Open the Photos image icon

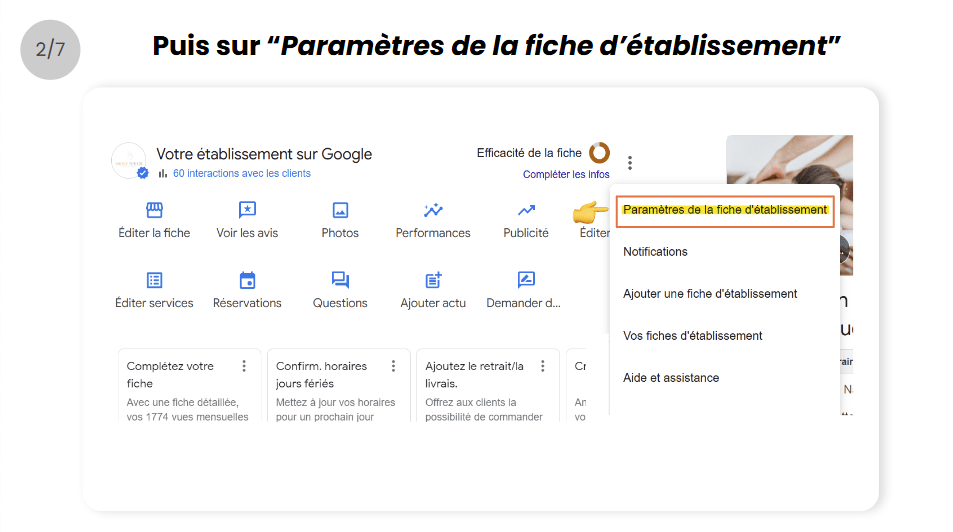(x=340, y=210)
